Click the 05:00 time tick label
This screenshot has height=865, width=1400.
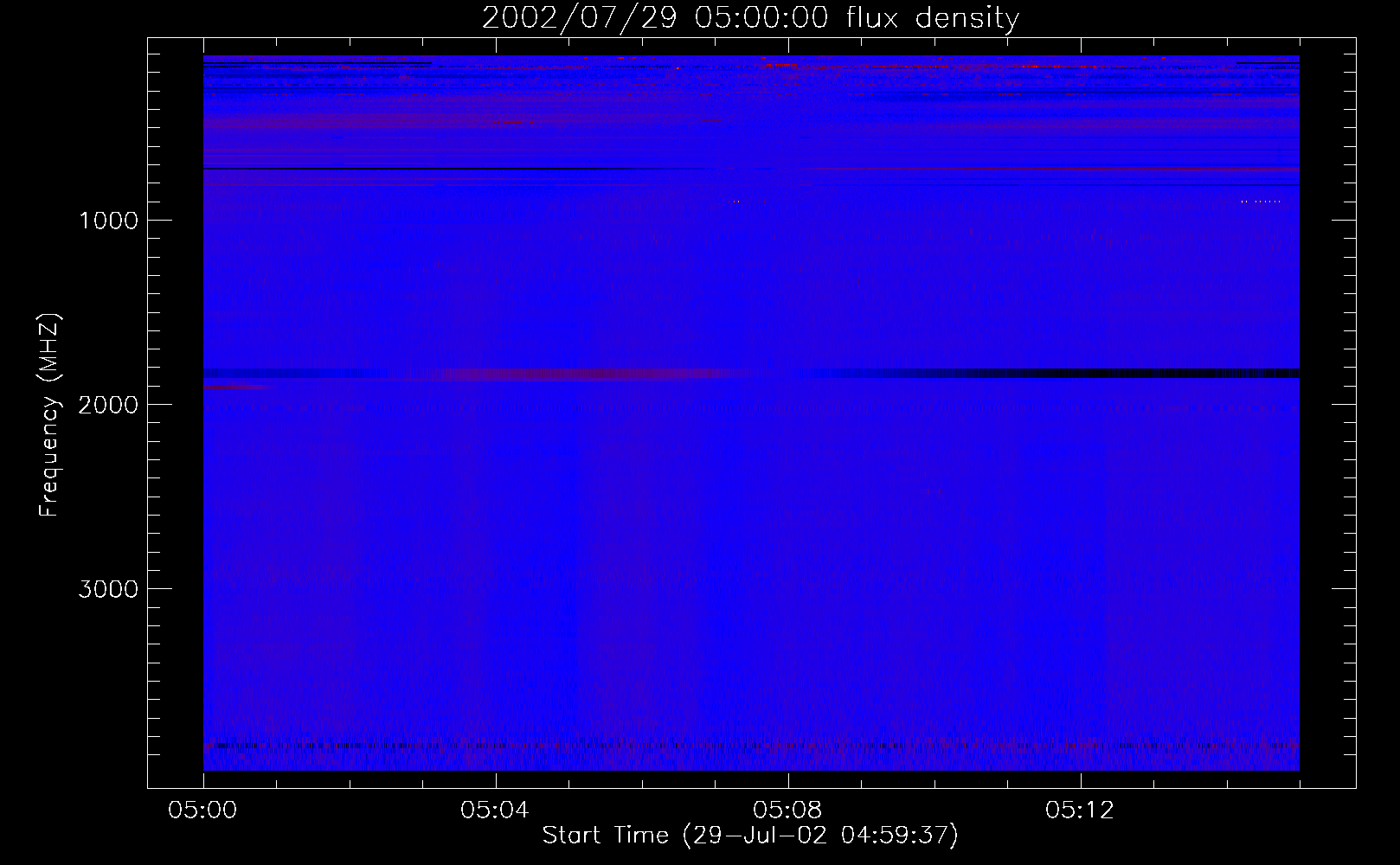pyautogui.click(x=203, y=811)
